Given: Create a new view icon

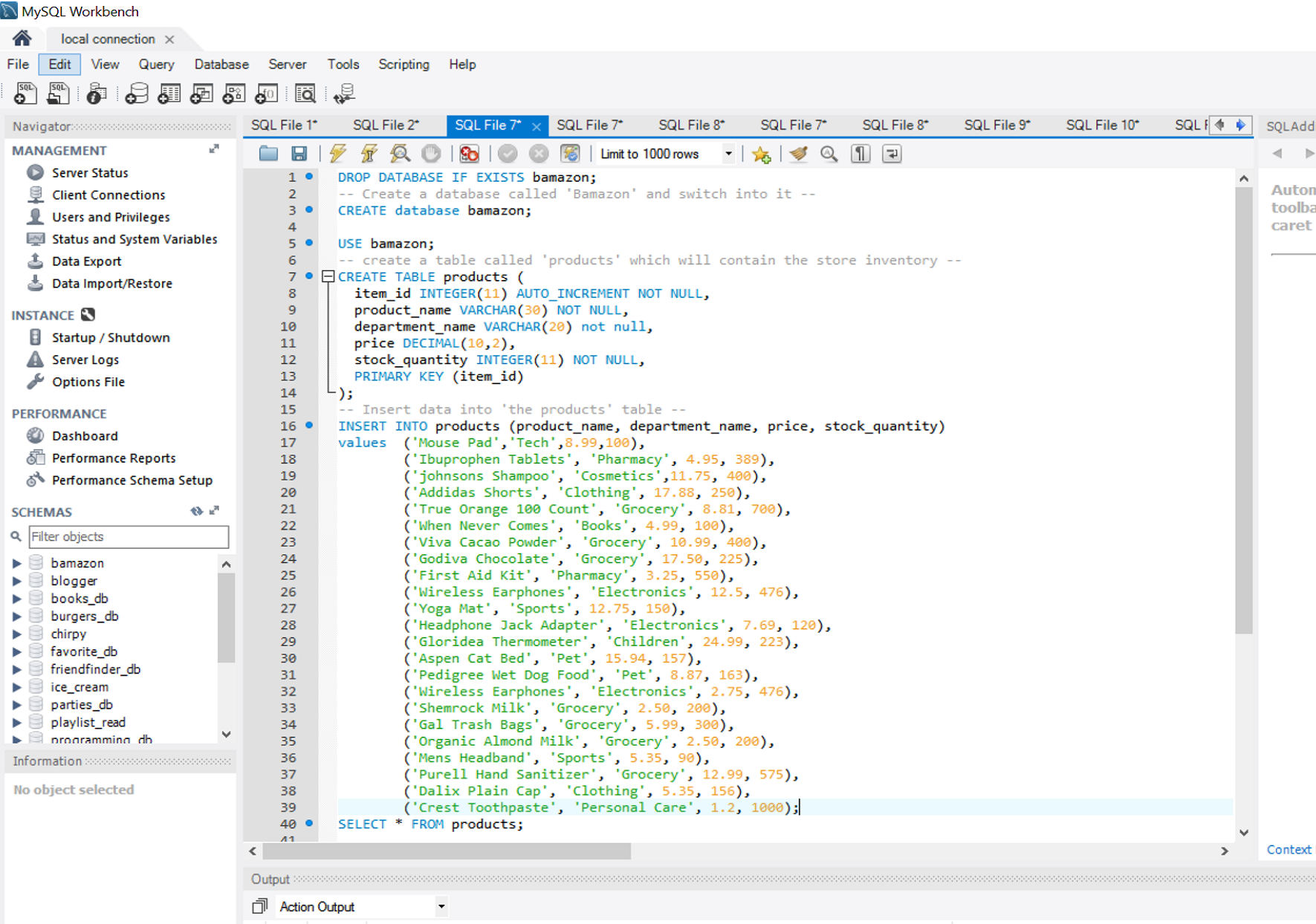Looking at the screenshot, I should click(201, 93).
